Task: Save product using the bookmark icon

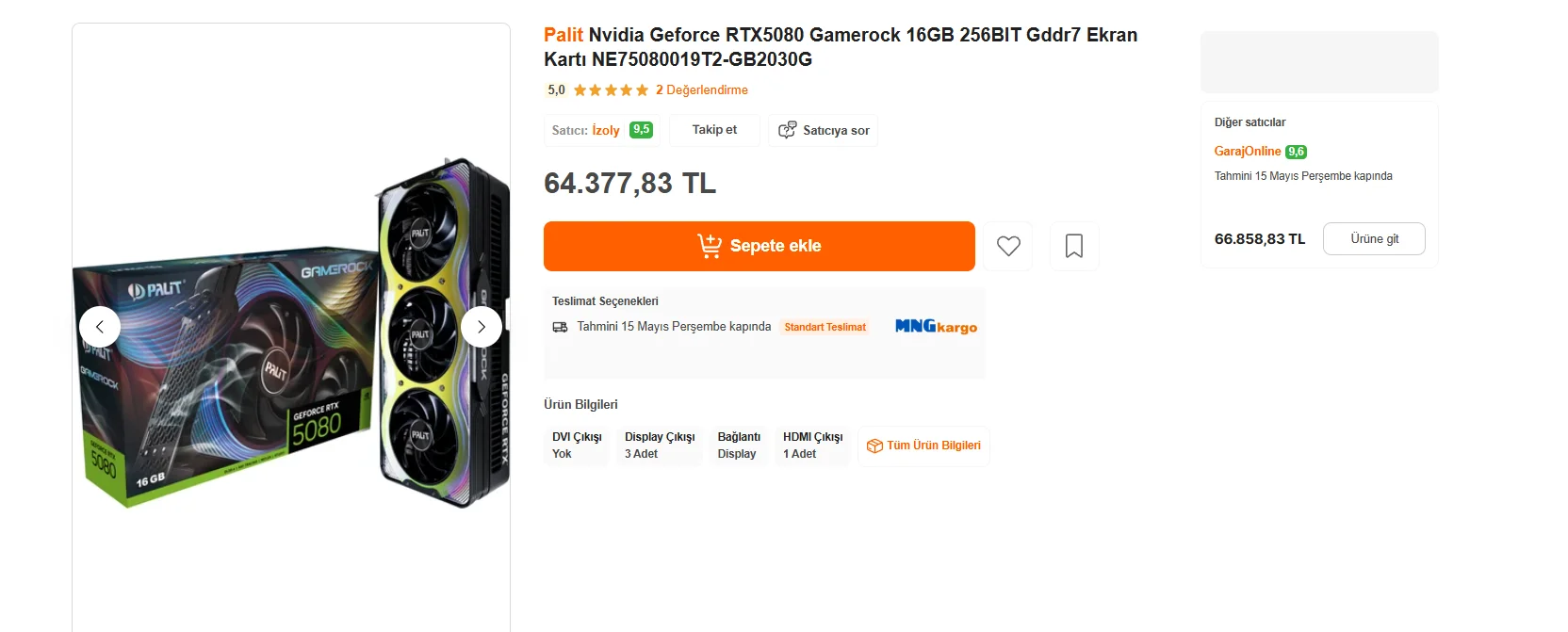Action: pyautogui.click(x=1073, y=246)
